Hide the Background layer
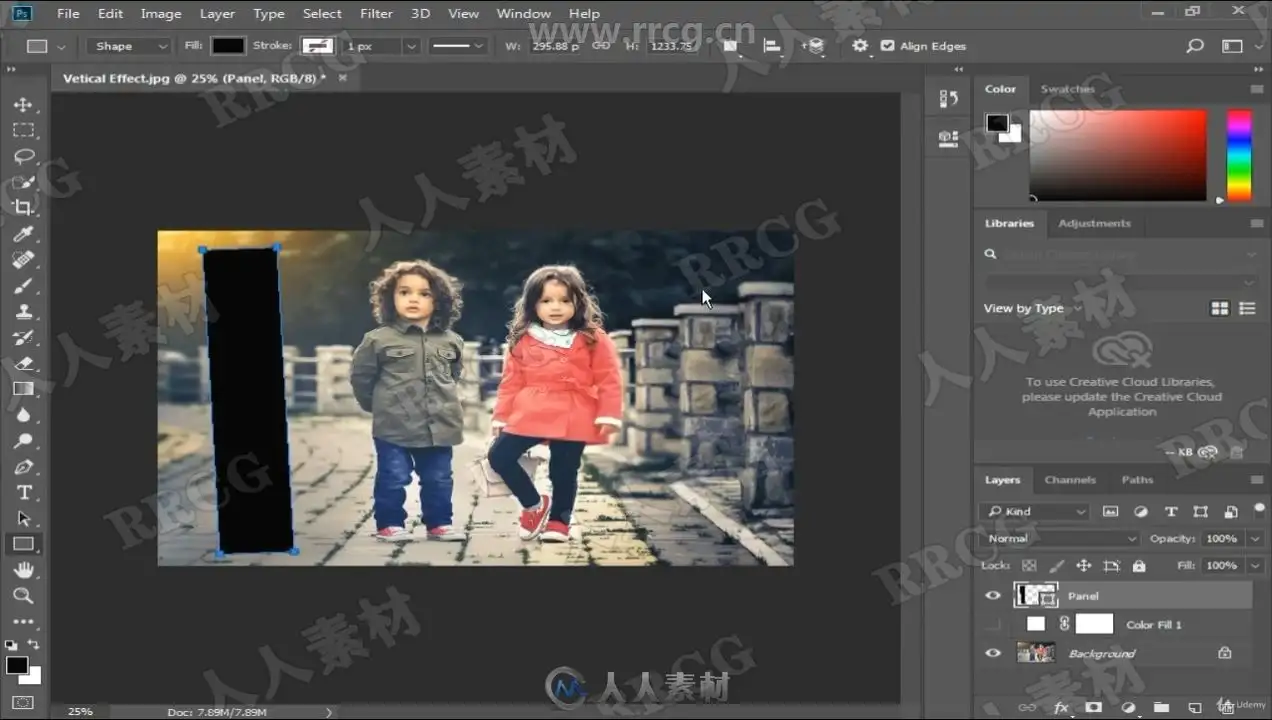 (993, 653)
